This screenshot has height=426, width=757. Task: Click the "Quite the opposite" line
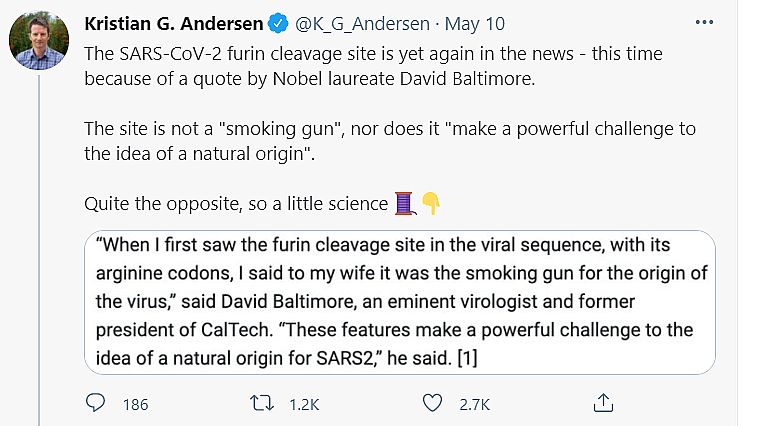(236, 204)
